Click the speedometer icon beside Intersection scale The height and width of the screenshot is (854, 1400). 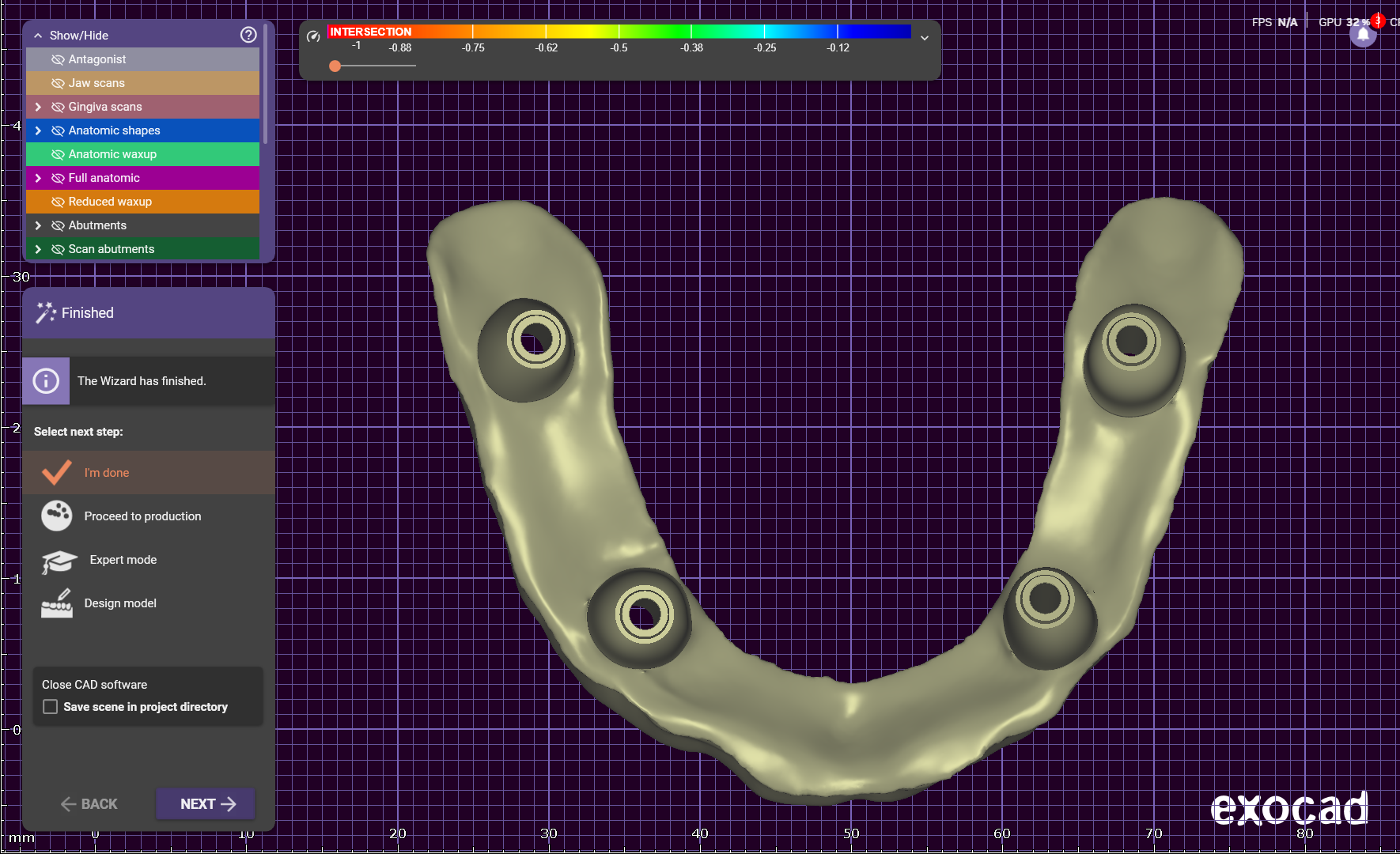(x=313, y=36)
